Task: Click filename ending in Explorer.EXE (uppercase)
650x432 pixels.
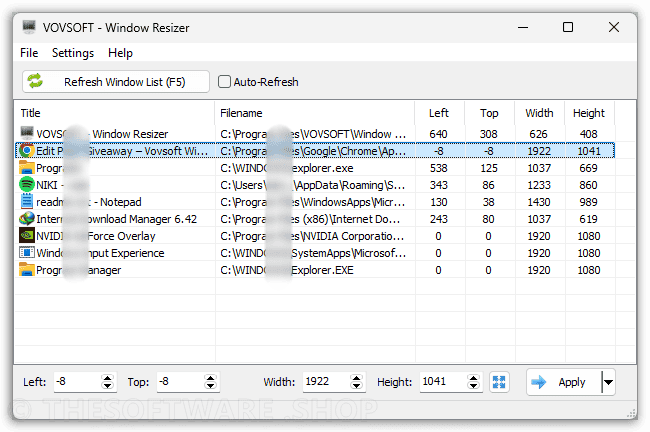Action: coord(287,270)
